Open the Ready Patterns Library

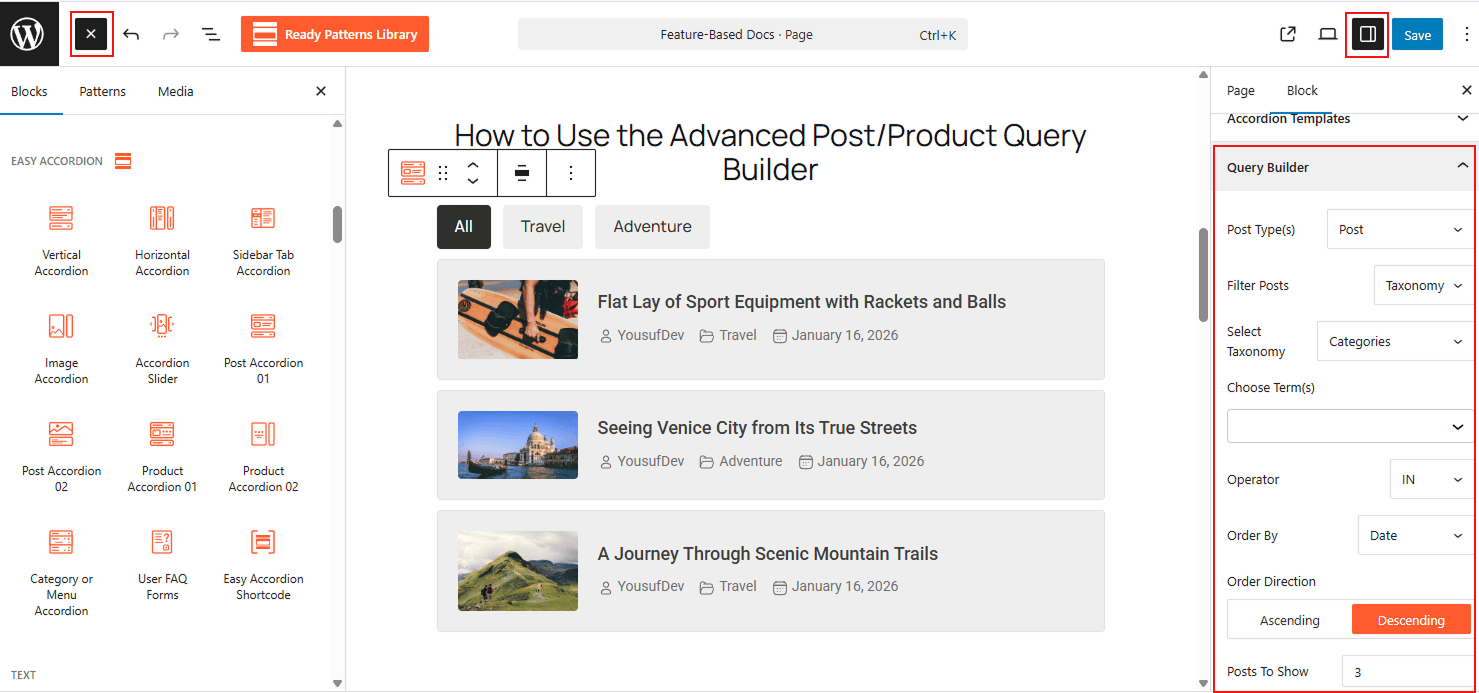335,33
